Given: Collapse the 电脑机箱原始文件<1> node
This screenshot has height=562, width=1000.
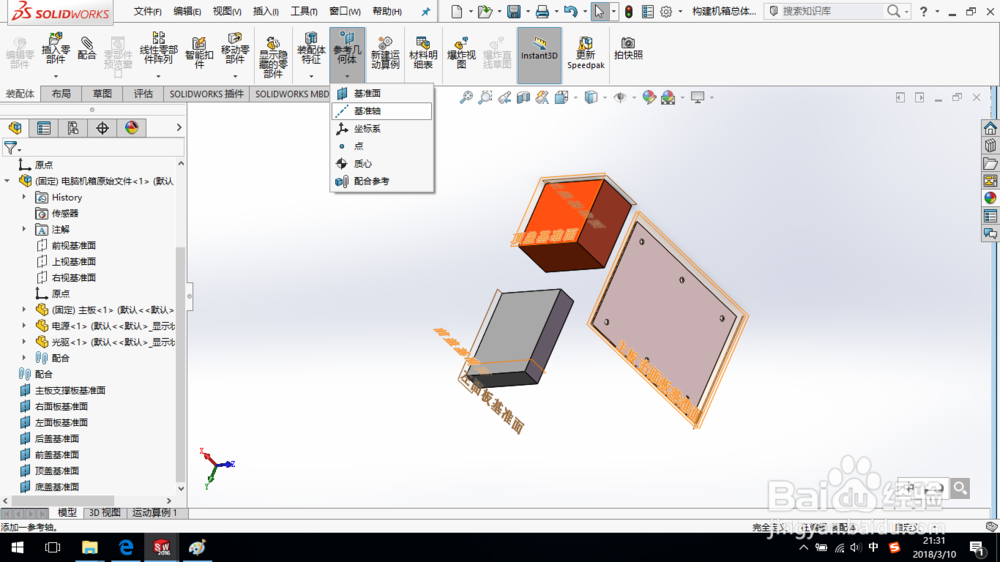Looking at the screenshot, I should coord(8,181).
